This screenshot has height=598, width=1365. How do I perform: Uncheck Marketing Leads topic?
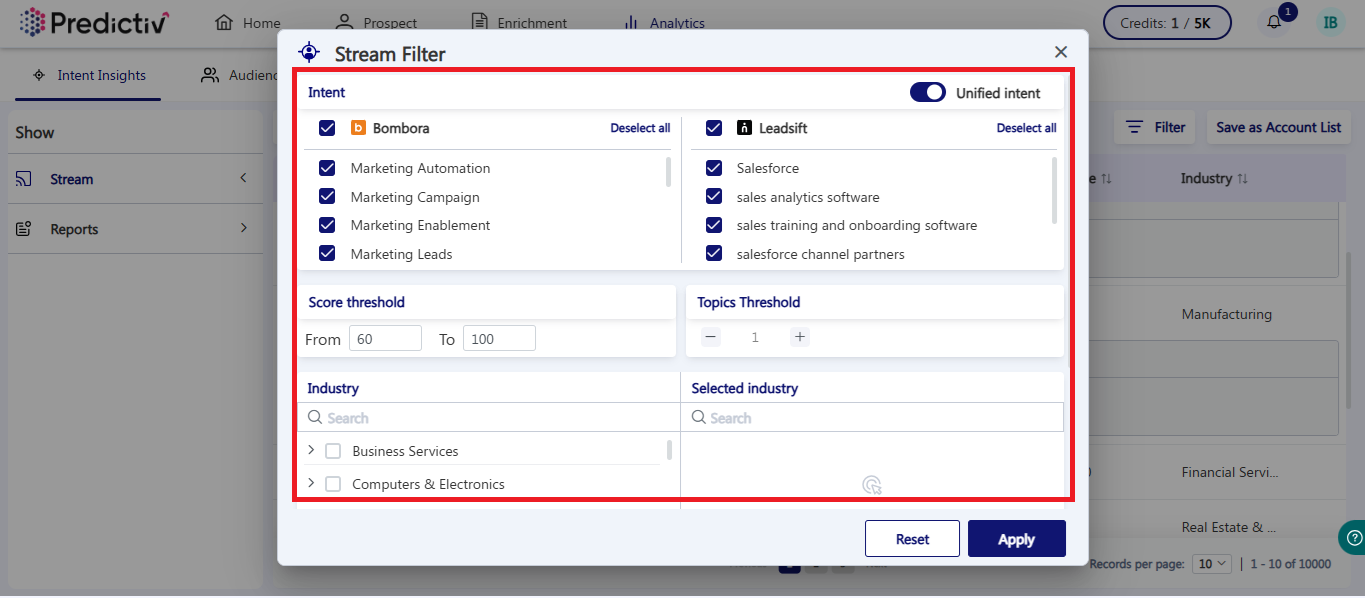[x=327, y=254]
